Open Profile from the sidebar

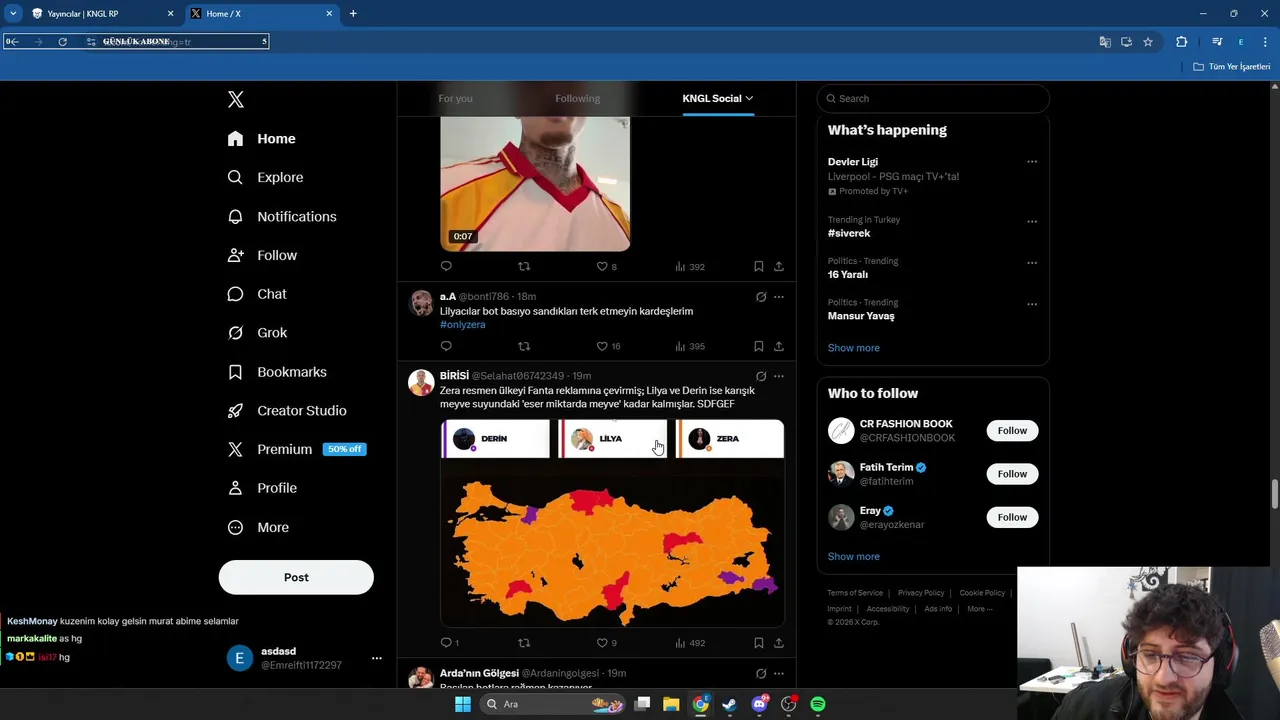click(262, 488)
